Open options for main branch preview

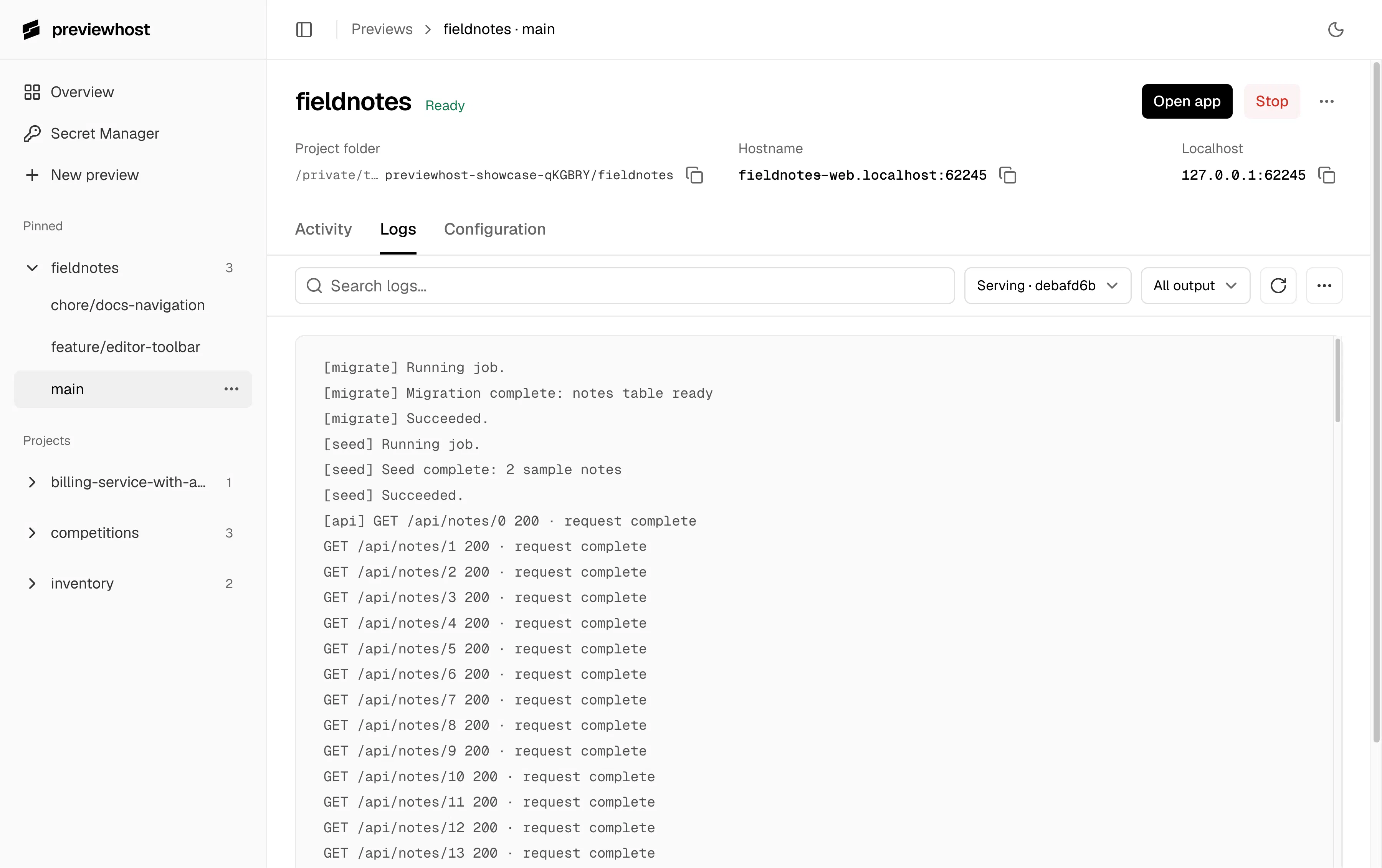(x=231, y=389)
